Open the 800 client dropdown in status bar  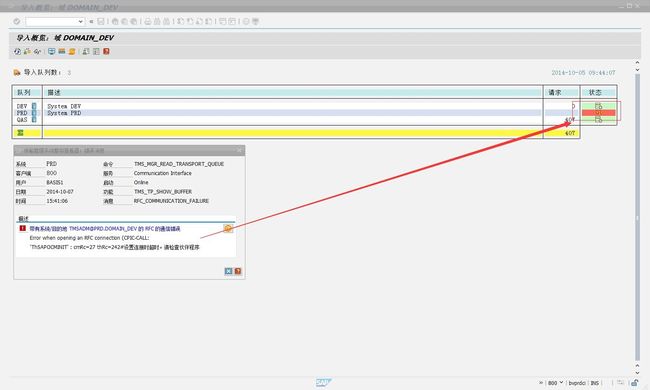point(561,383)
